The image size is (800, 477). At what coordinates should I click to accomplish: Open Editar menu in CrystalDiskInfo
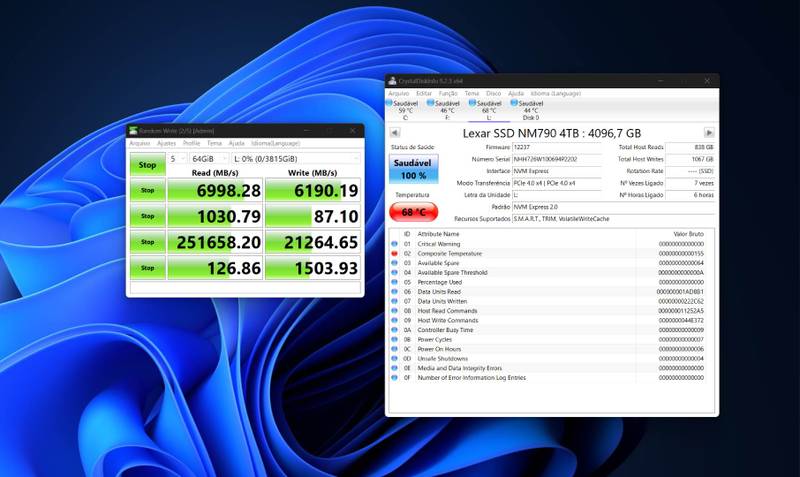pyautogui.click(x=423, y=93)
